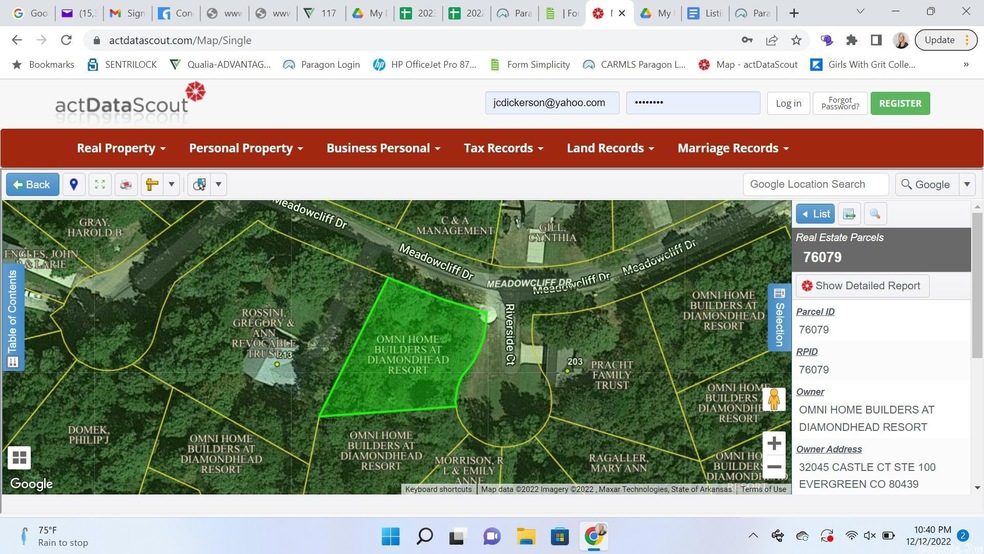Toggle the Selection side tab

[779, 318]
